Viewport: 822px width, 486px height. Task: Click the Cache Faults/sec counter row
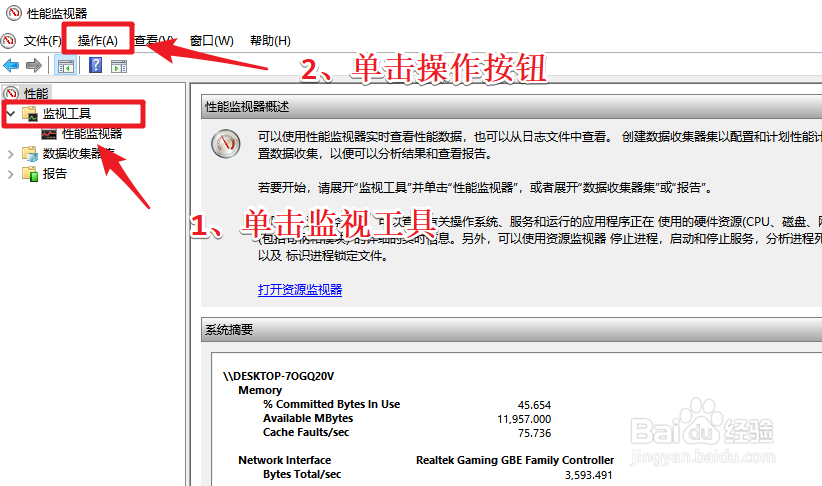306,433
